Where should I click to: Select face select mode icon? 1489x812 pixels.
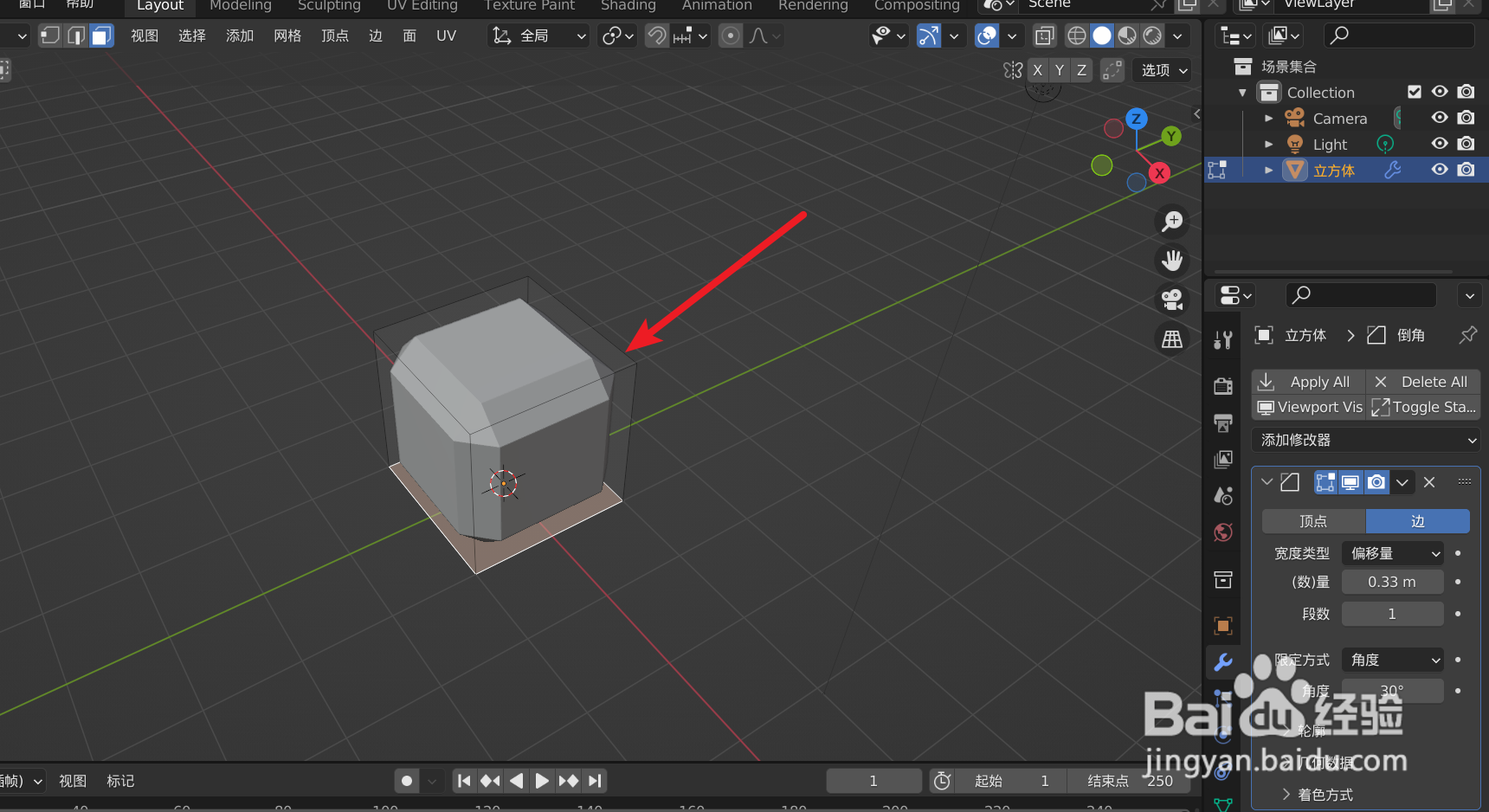101,35
